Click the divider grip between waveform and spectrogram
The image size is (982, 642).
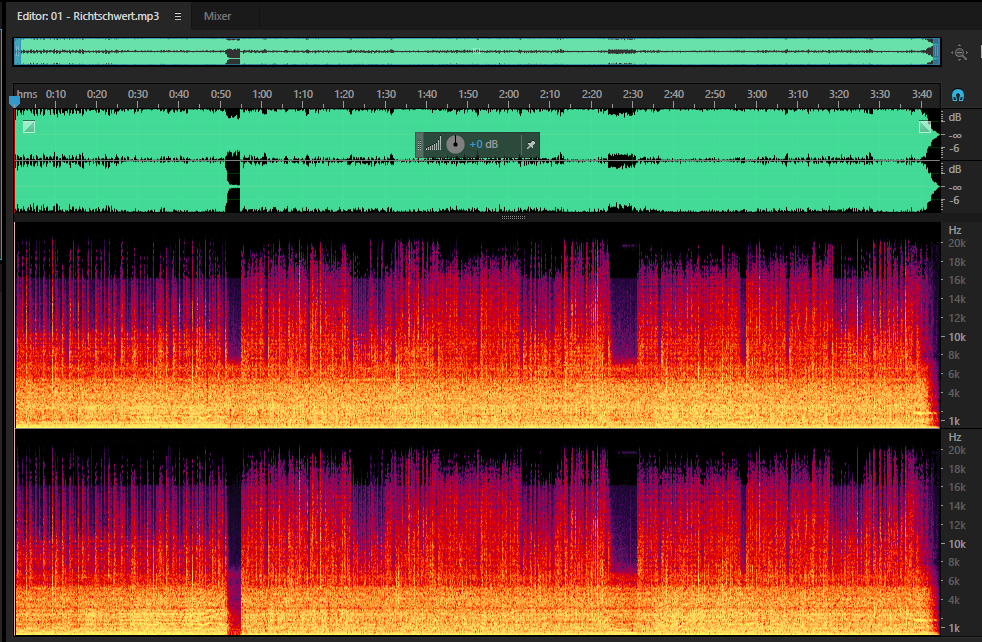pyautogui.click(x=514, y=217)
